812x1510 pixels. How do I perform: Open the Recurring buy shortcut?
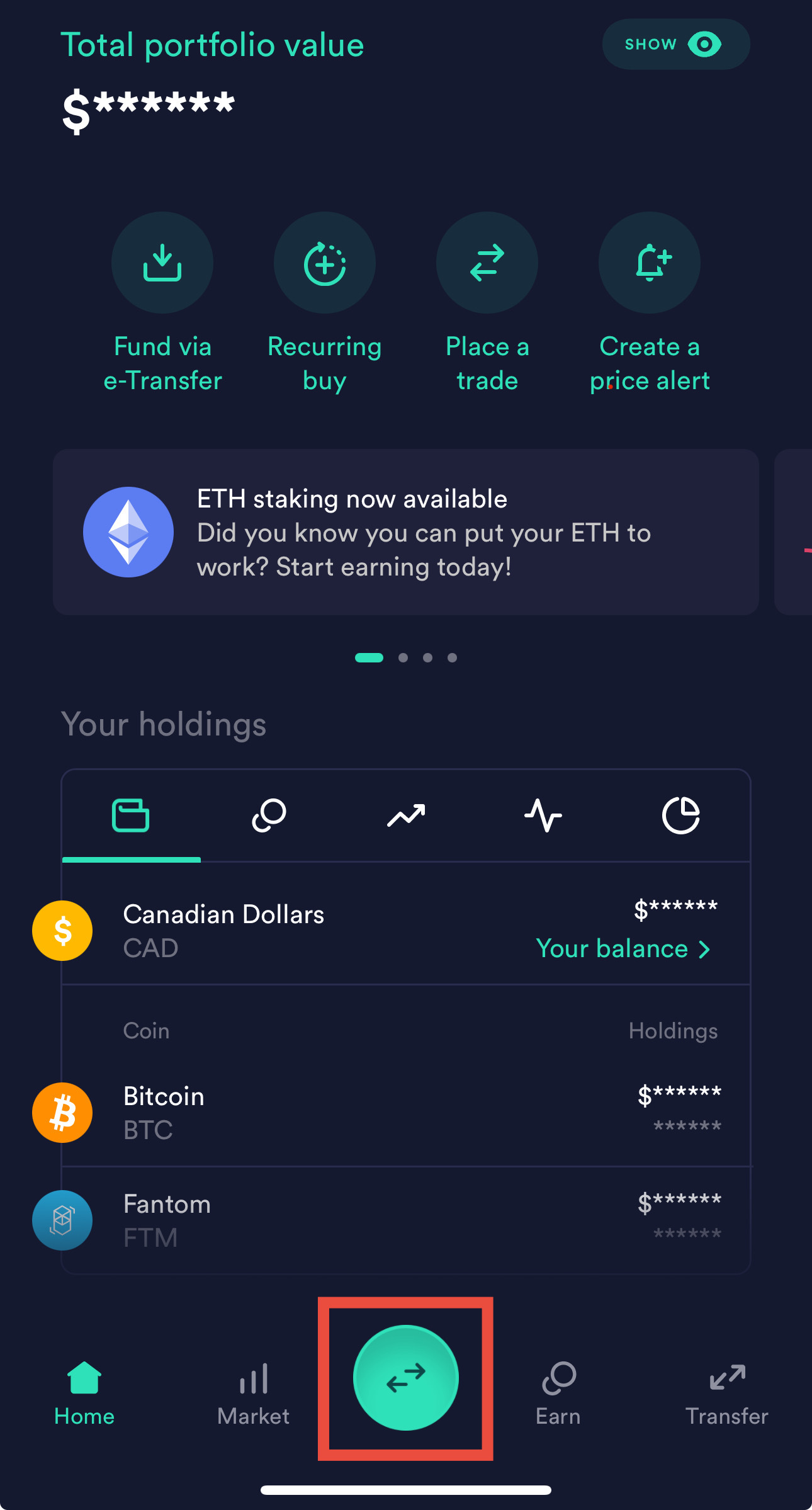325,263
